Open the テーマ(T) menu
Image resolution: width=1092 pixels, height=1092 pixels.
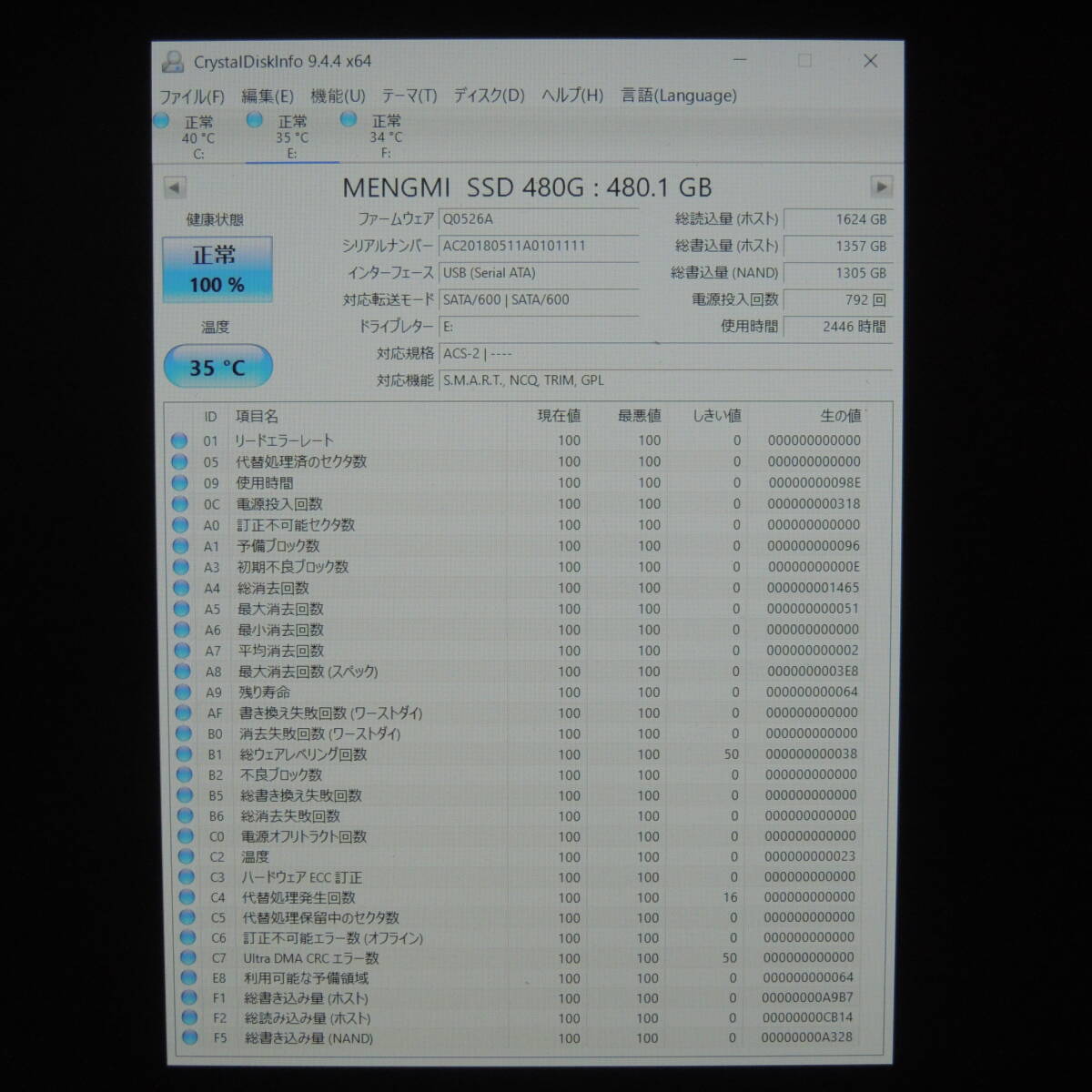pyautogui.click(x=409, y=96)
